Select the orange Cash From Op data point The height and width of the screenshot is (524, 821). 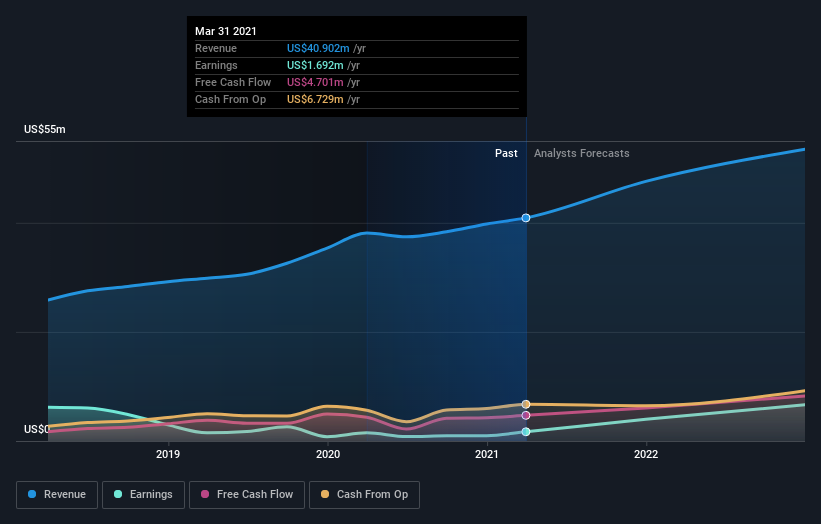point(526,404)
